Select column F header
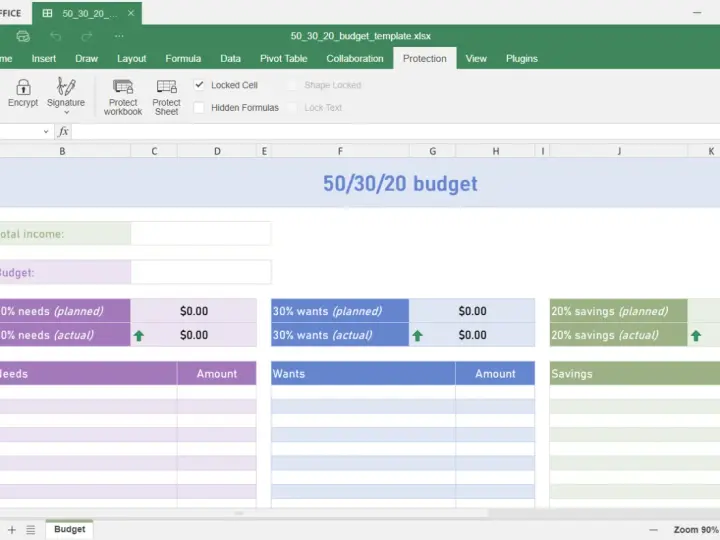This screenshot has width=720, height=540. coord(340,151)
